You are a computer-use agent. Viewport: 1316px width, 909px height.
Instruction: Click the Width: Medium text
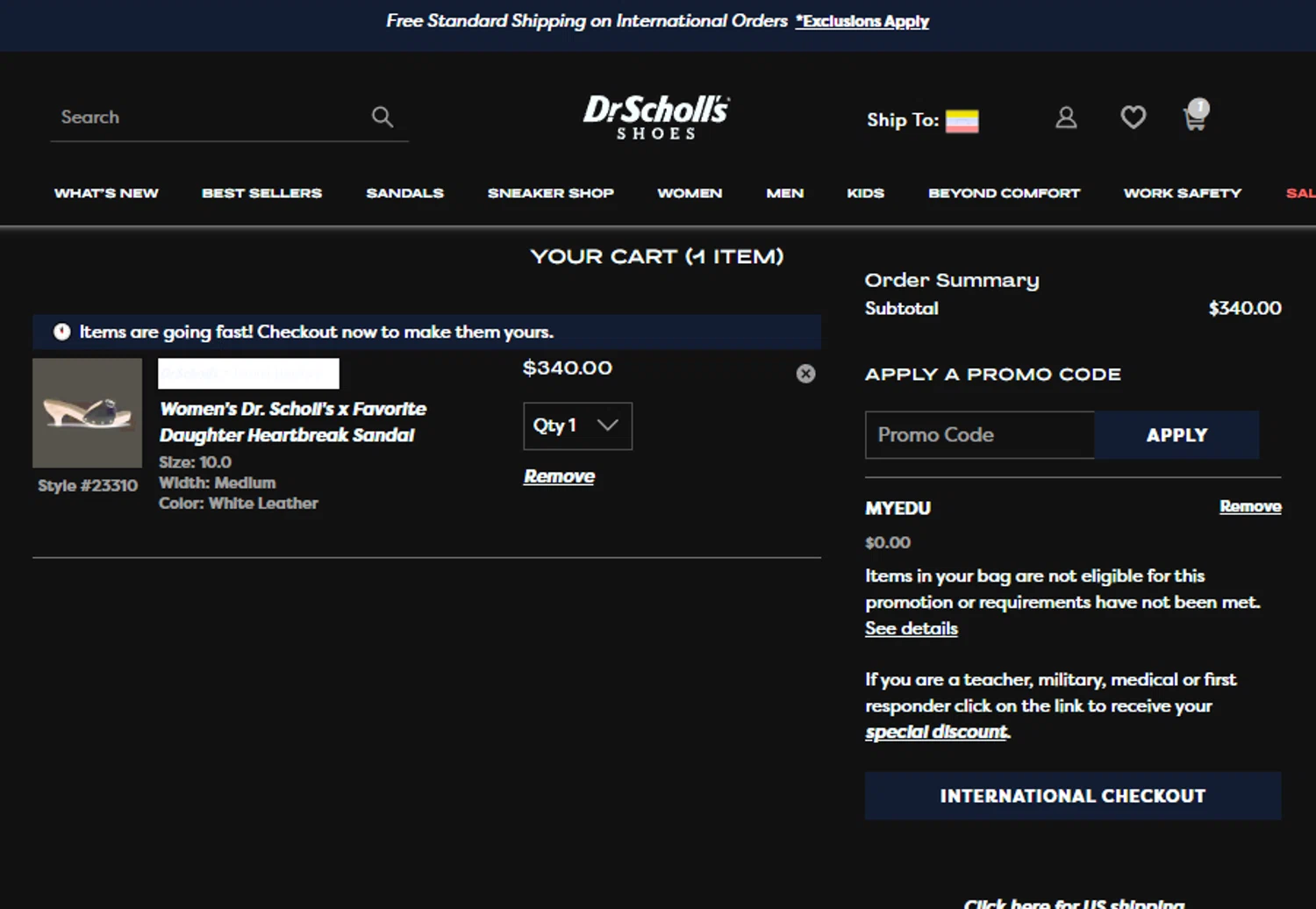click(x=217, y=483)
